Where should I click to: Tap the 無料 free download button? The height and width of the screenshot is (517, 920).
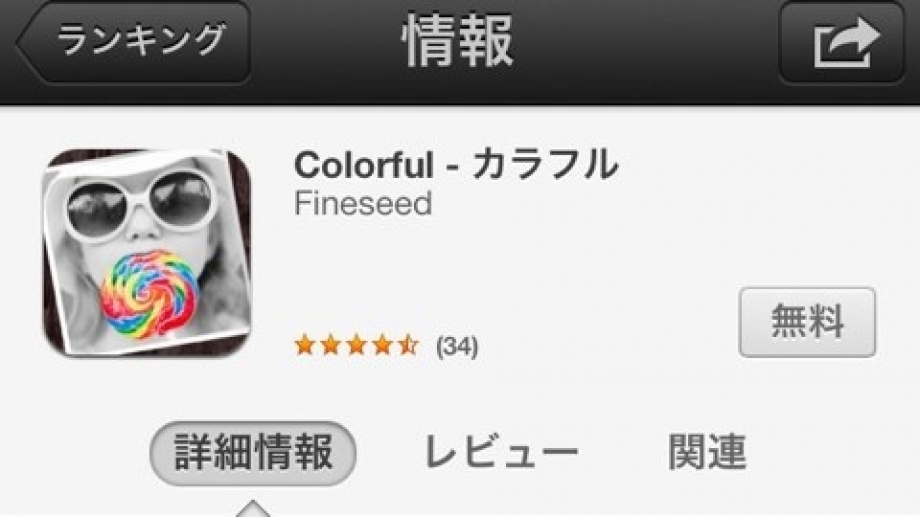[807, 322]
